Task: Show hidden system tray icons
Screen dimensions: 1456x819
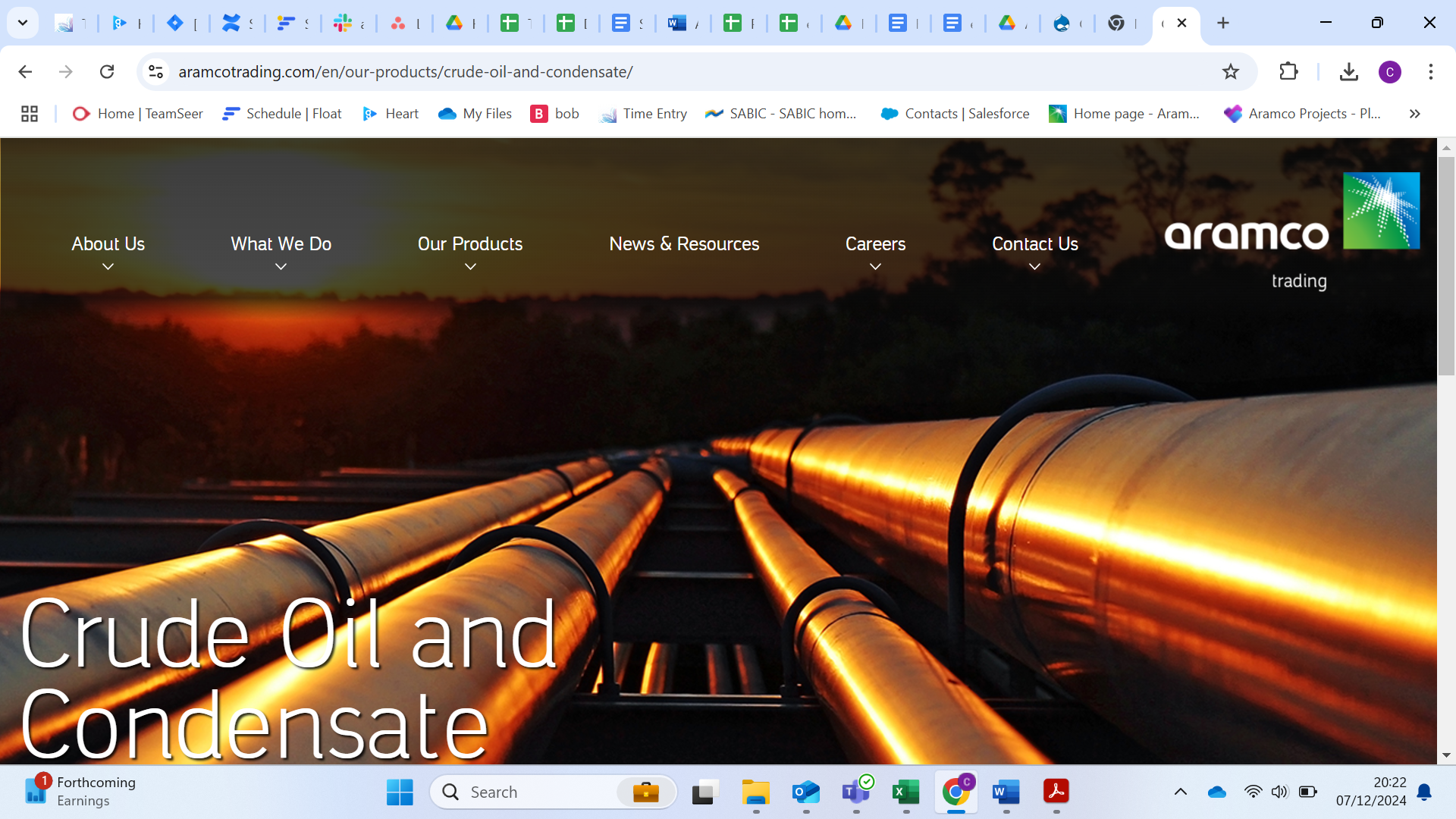Action: click(x=1181, y=792)
